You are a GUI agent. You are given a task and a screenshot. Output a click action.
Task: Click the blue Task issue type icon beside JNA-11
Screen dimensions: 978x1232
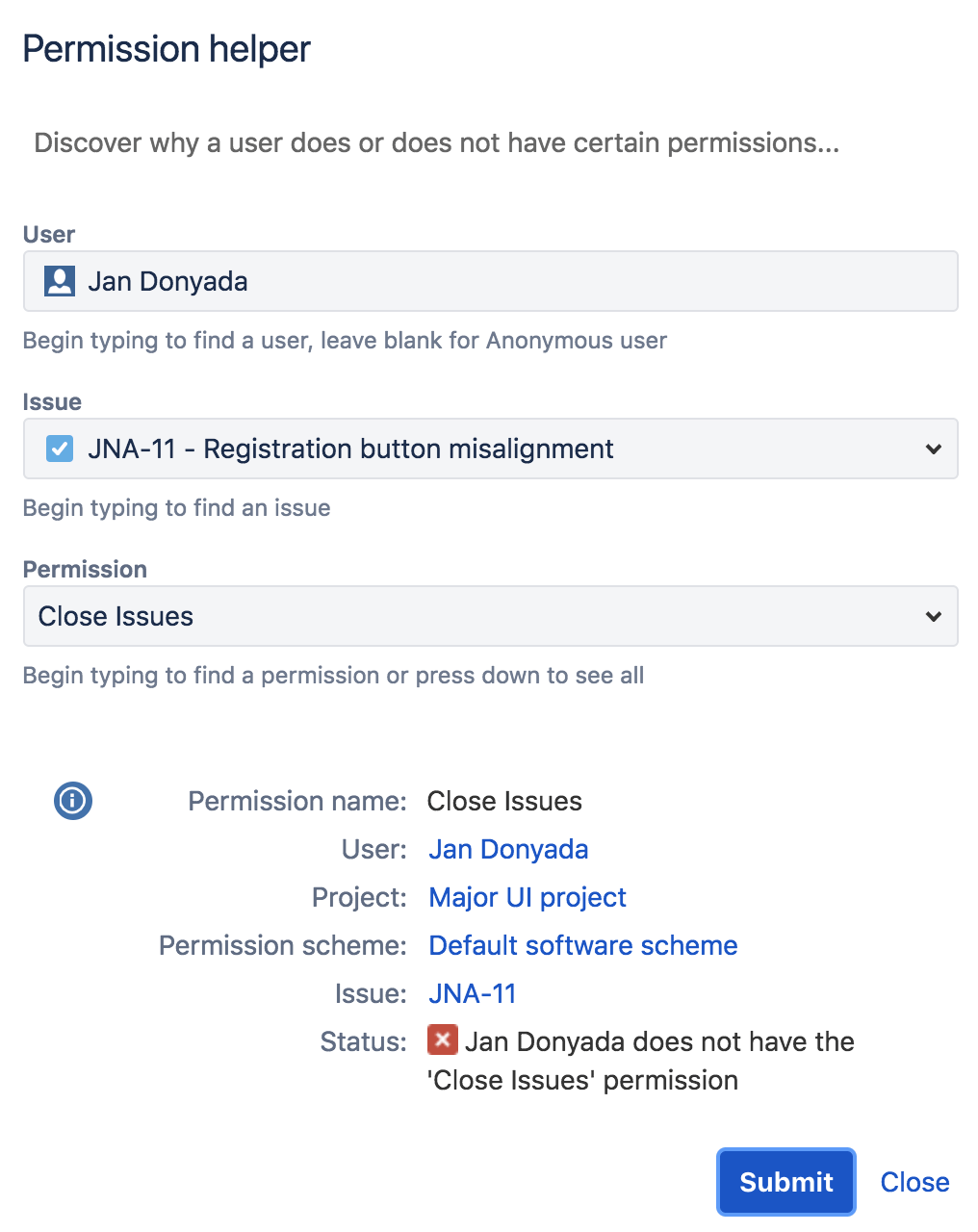[59, 449]
